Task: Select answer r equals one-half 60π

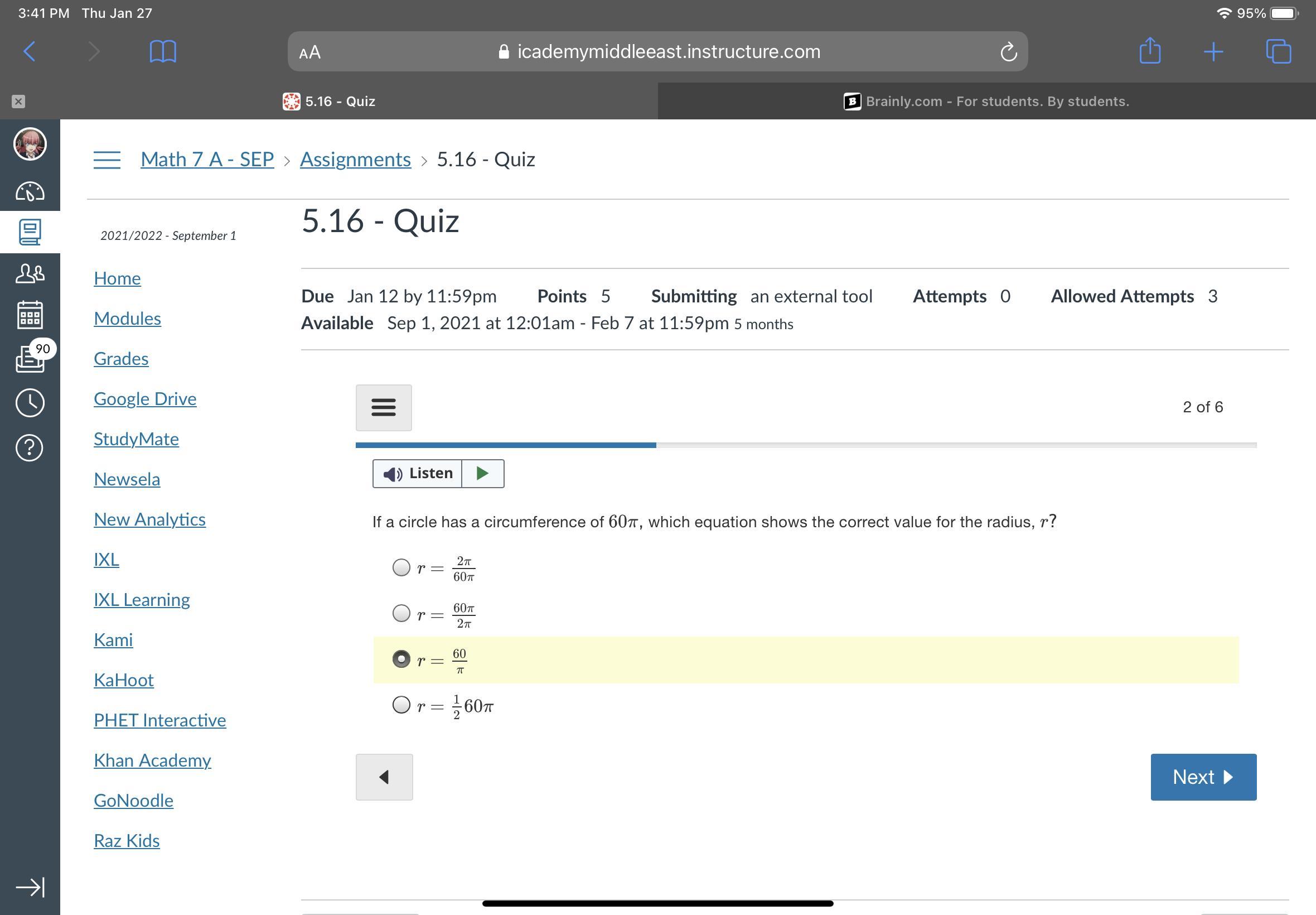Action: (401, 705)
